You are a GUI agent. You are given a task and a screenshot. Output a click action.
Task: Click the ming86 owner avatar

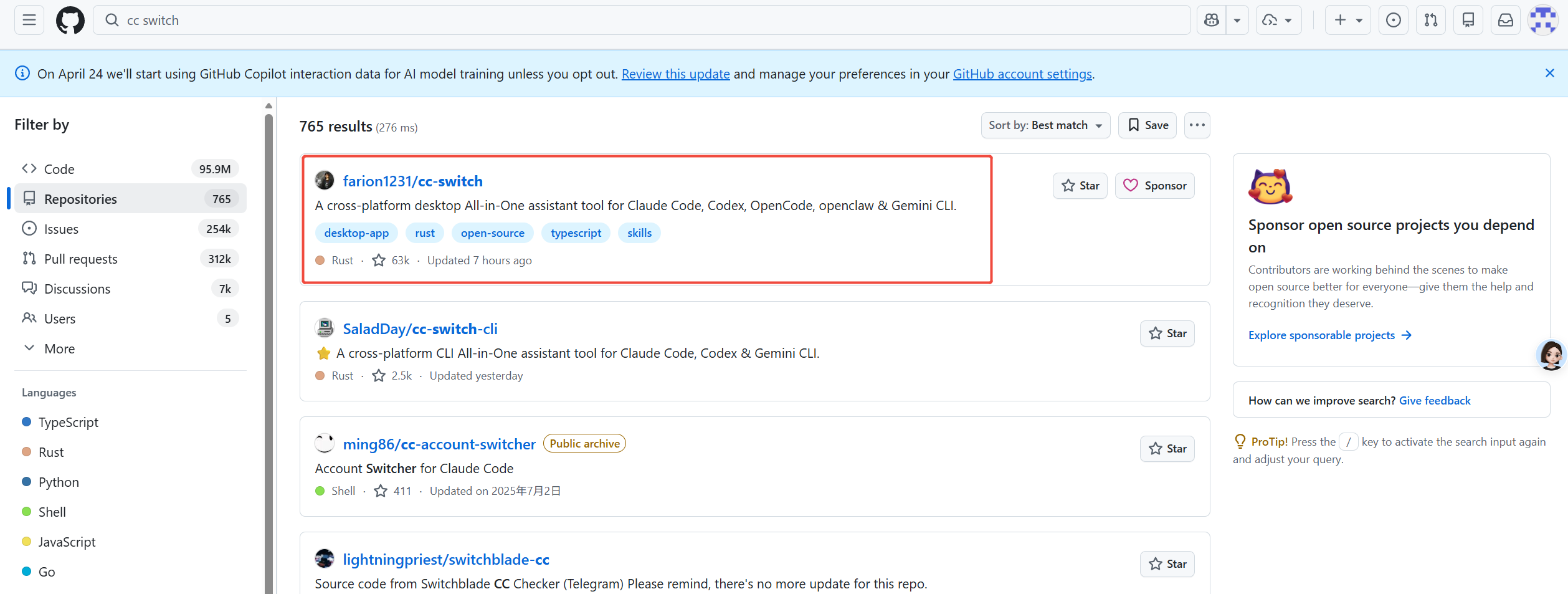pos(325,443)
